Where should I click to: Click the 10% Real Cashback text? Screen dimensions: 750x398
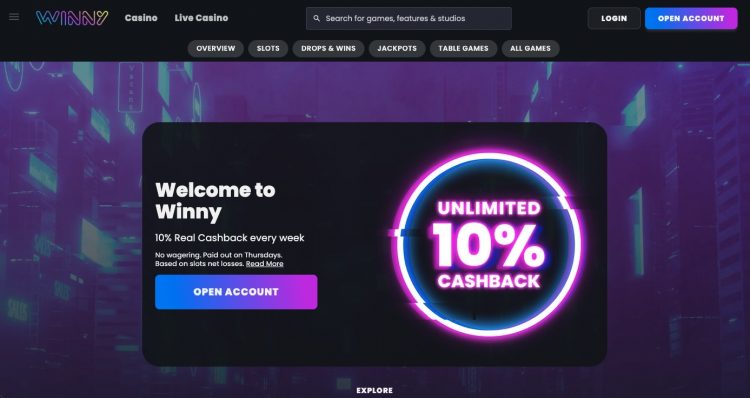230,238
